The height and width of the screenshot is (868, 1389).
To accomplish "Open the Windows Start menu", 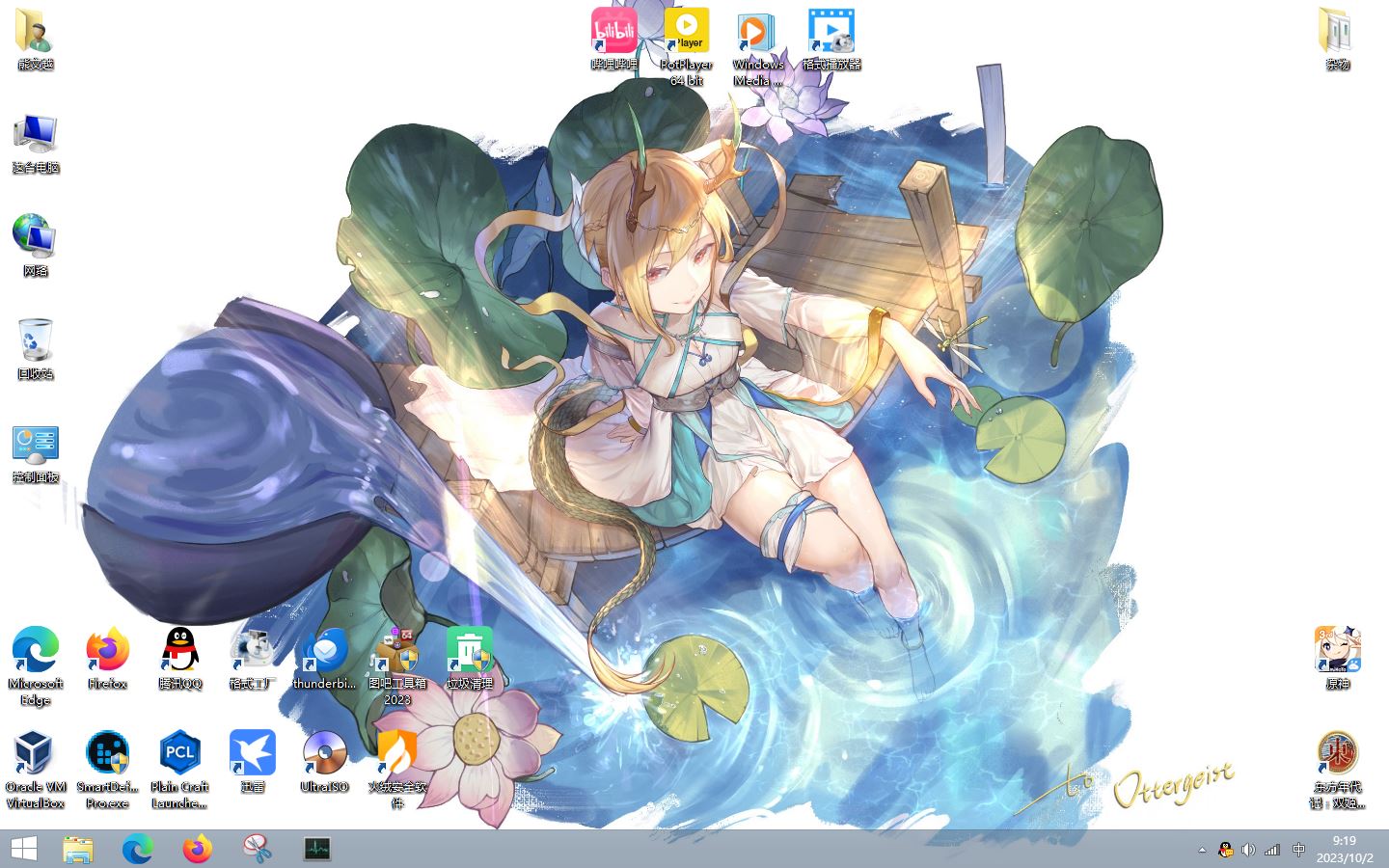I will click(x=23, y=849).
